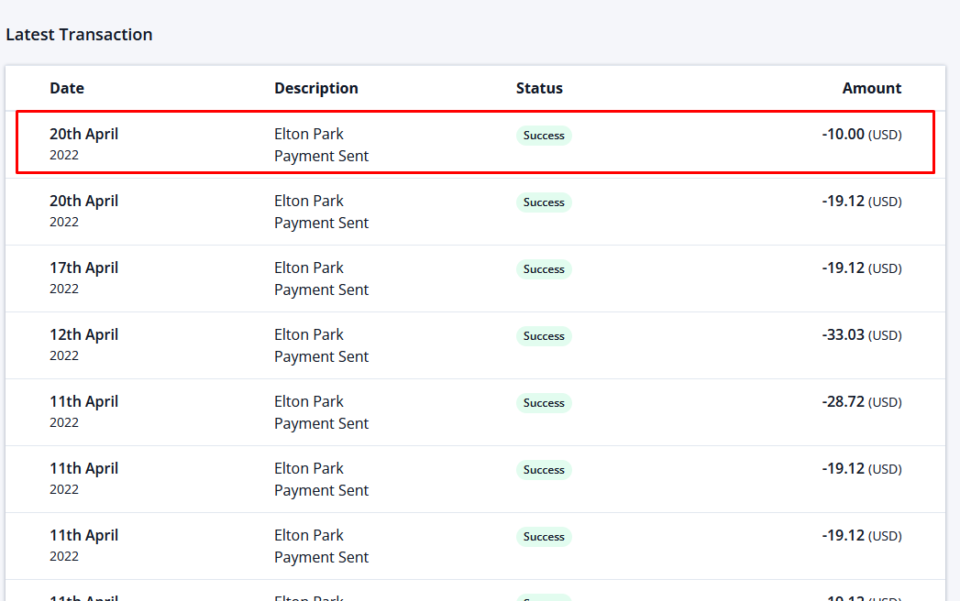Click the Status column header
The height and width of the screenshot is (601, 960).
539,88
